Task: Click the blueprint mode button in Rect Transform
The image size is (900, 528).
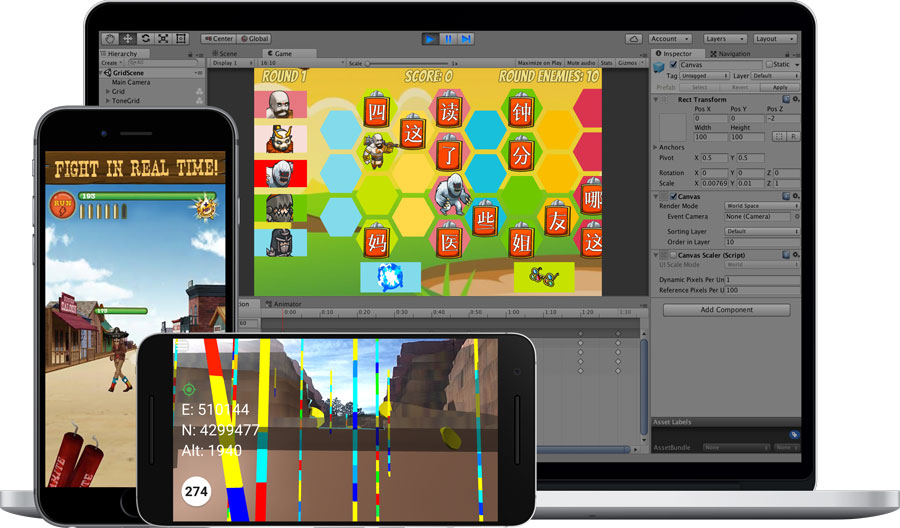Action: 779,137
